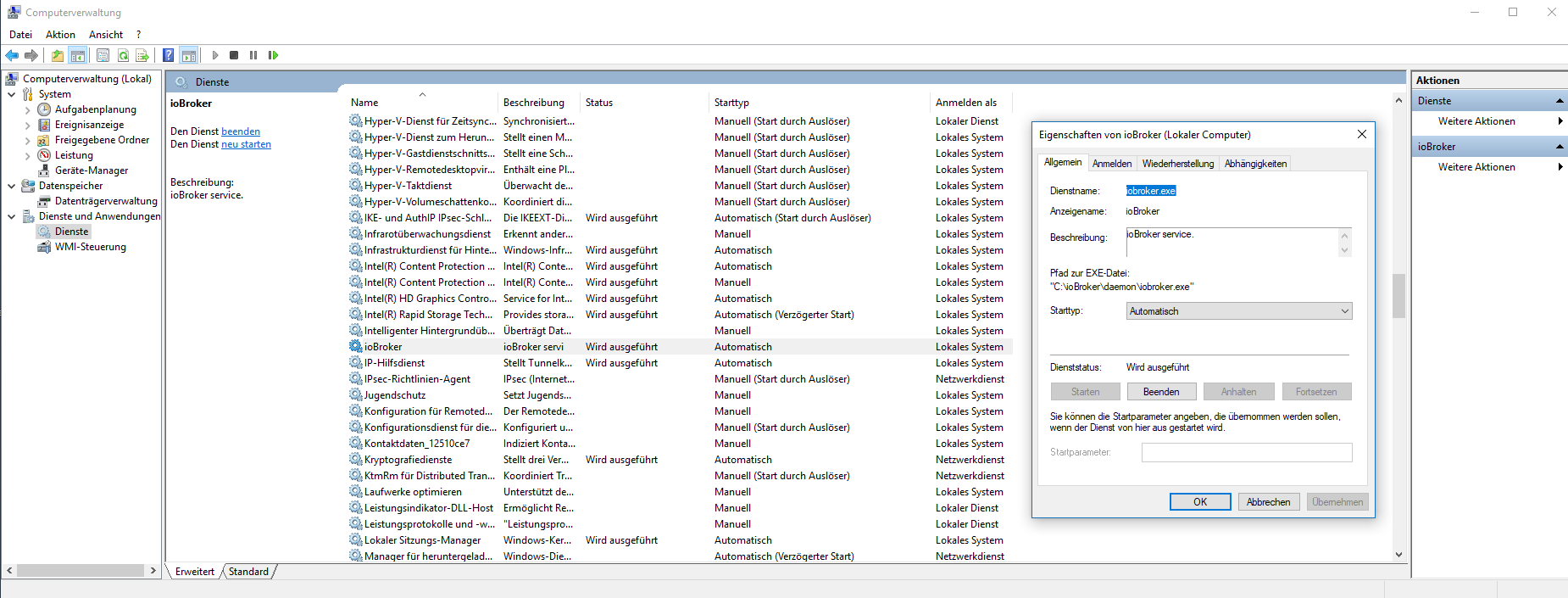Toggle the action pane show/hide icon
1568x598 pixels.
pos(189,55)
